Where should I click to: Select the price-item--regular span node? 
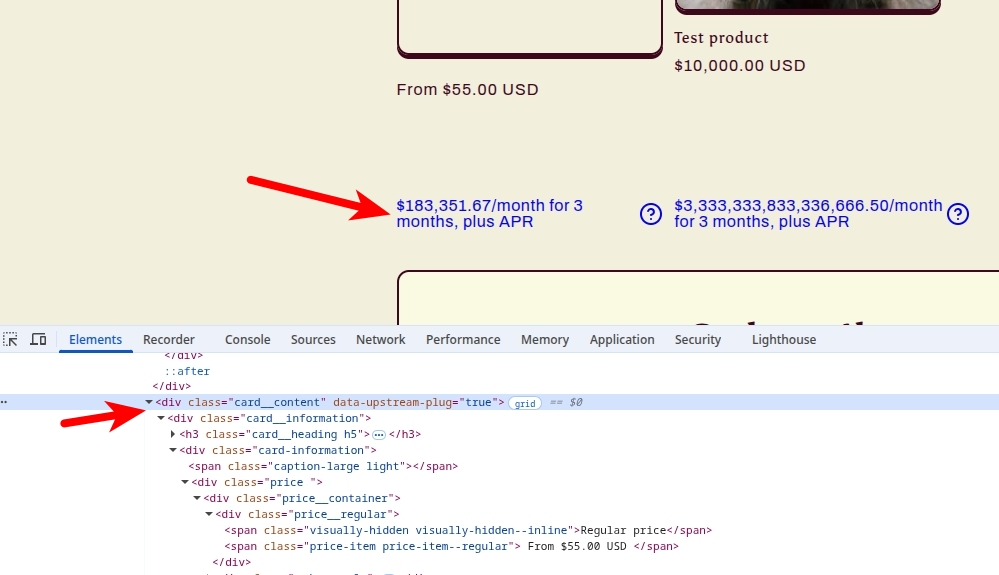click(451, 546)
